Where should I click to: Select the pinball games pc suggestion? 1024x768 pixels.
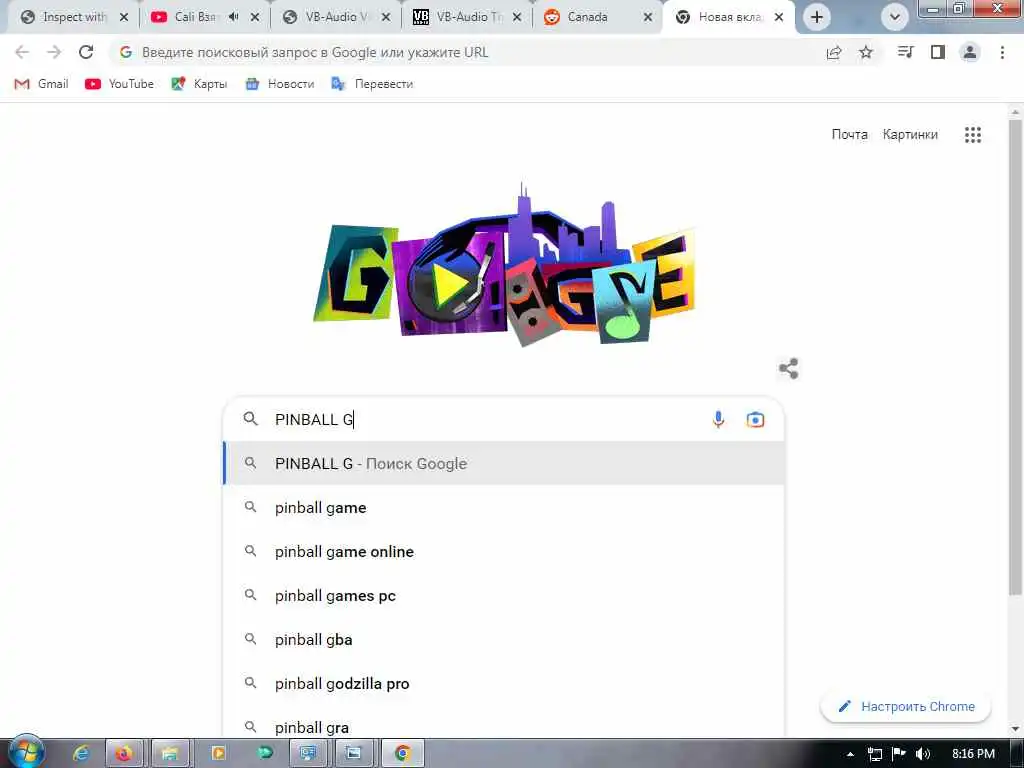(504, 596)
